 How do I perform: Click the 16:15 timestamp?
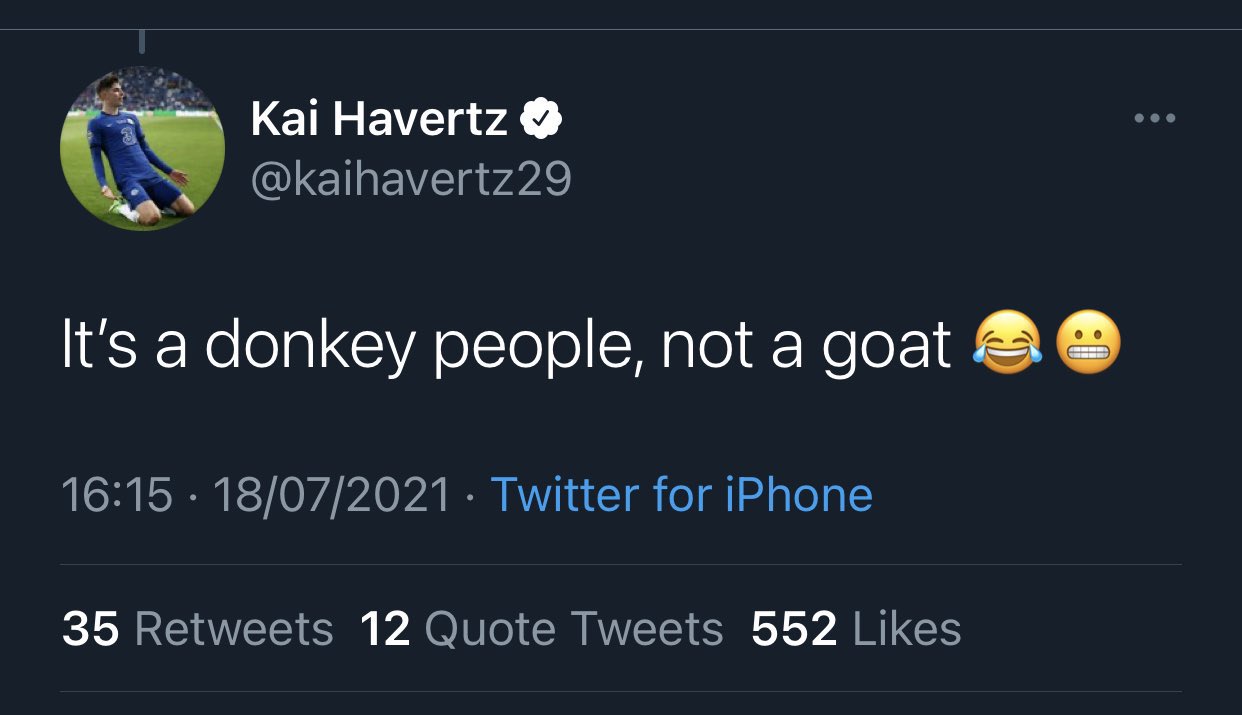tap(116, 495)
